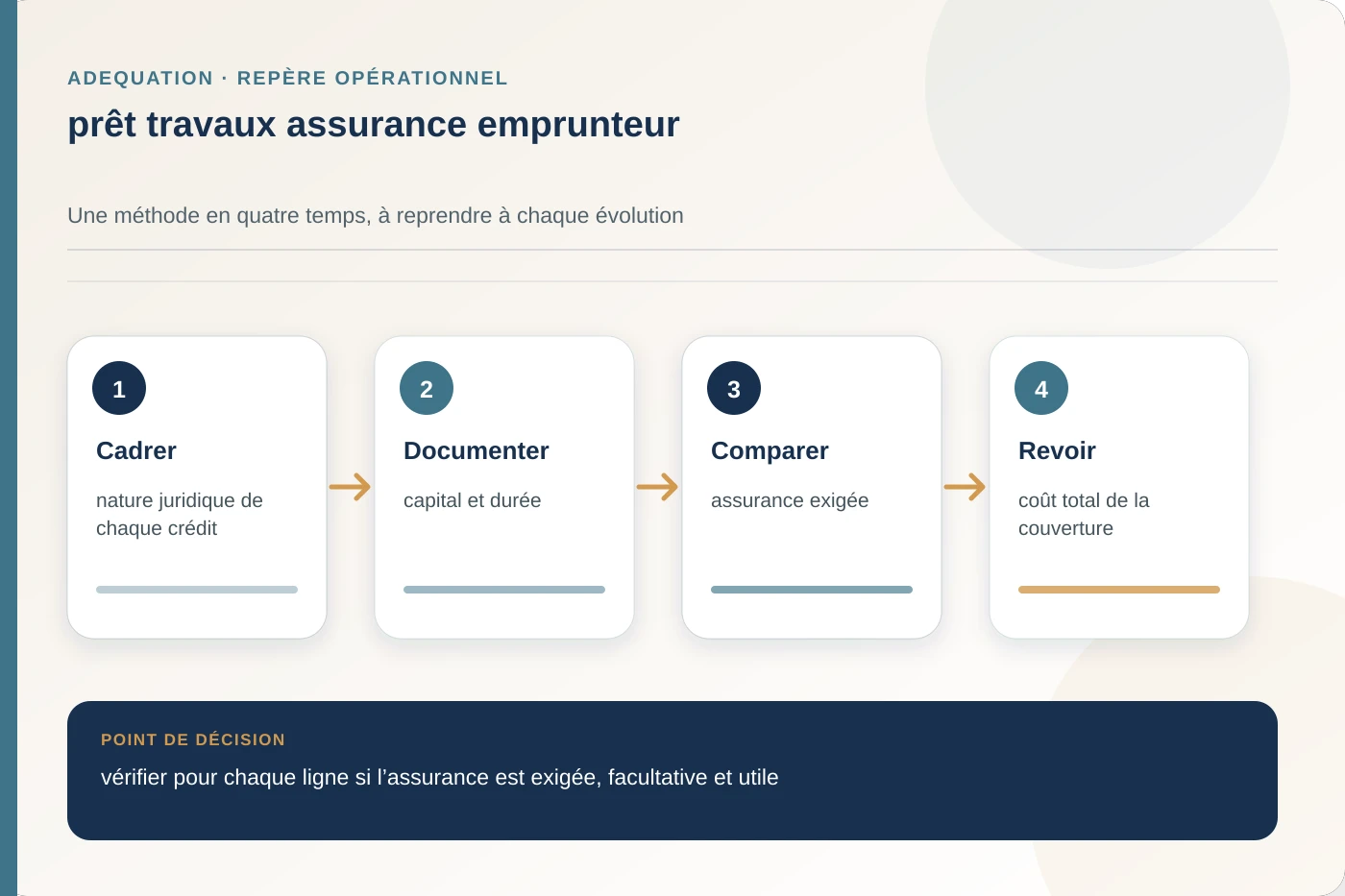The height and width of the screenshot is (896, 1345).
Task: Click the "Revoir" step title
Action: tap(1057, 450)
